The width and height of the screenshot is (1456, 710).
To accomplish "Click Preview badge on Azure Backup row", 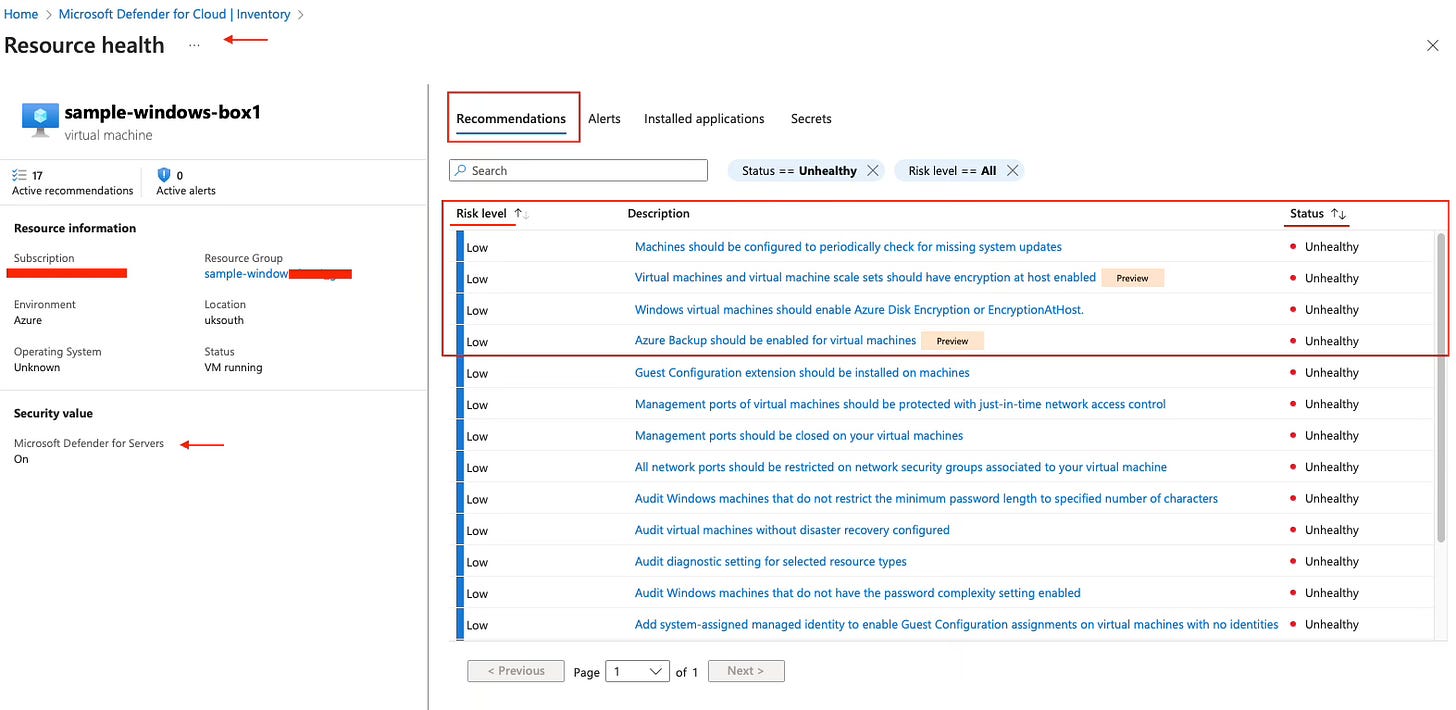I will [x=952, y=341].
